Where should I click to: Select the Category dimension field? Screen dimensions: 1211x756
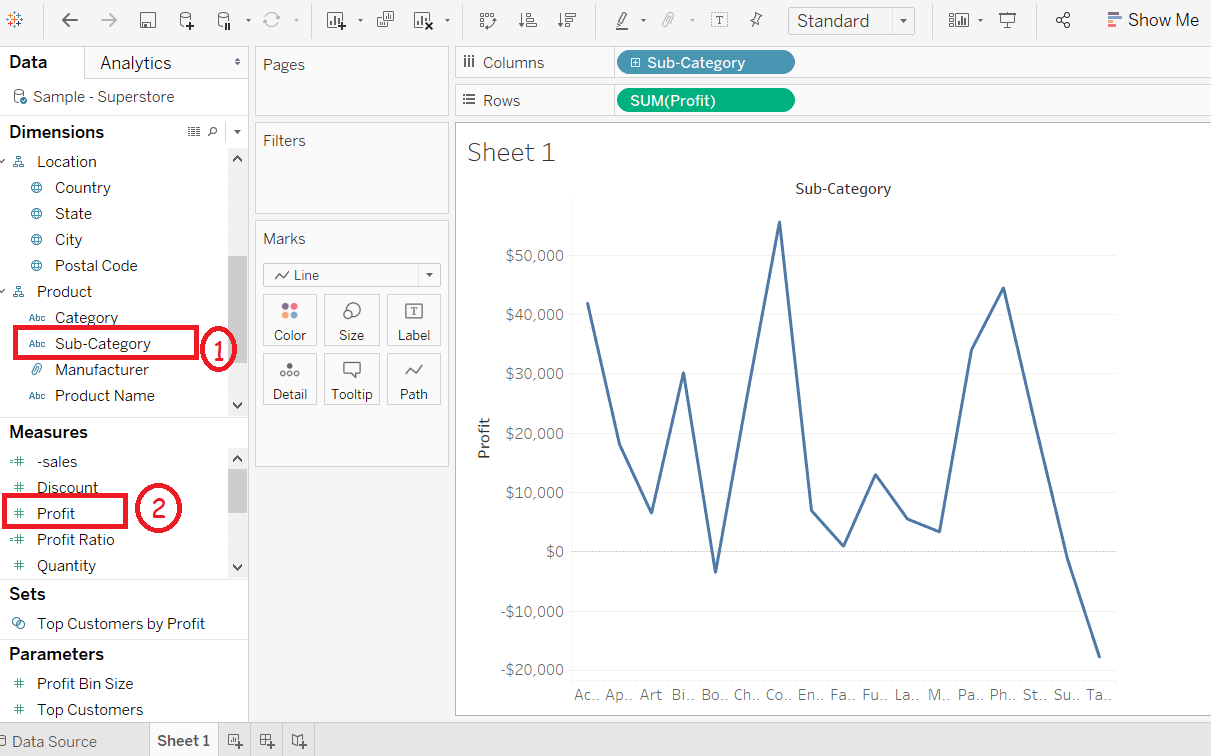(86, 318)
